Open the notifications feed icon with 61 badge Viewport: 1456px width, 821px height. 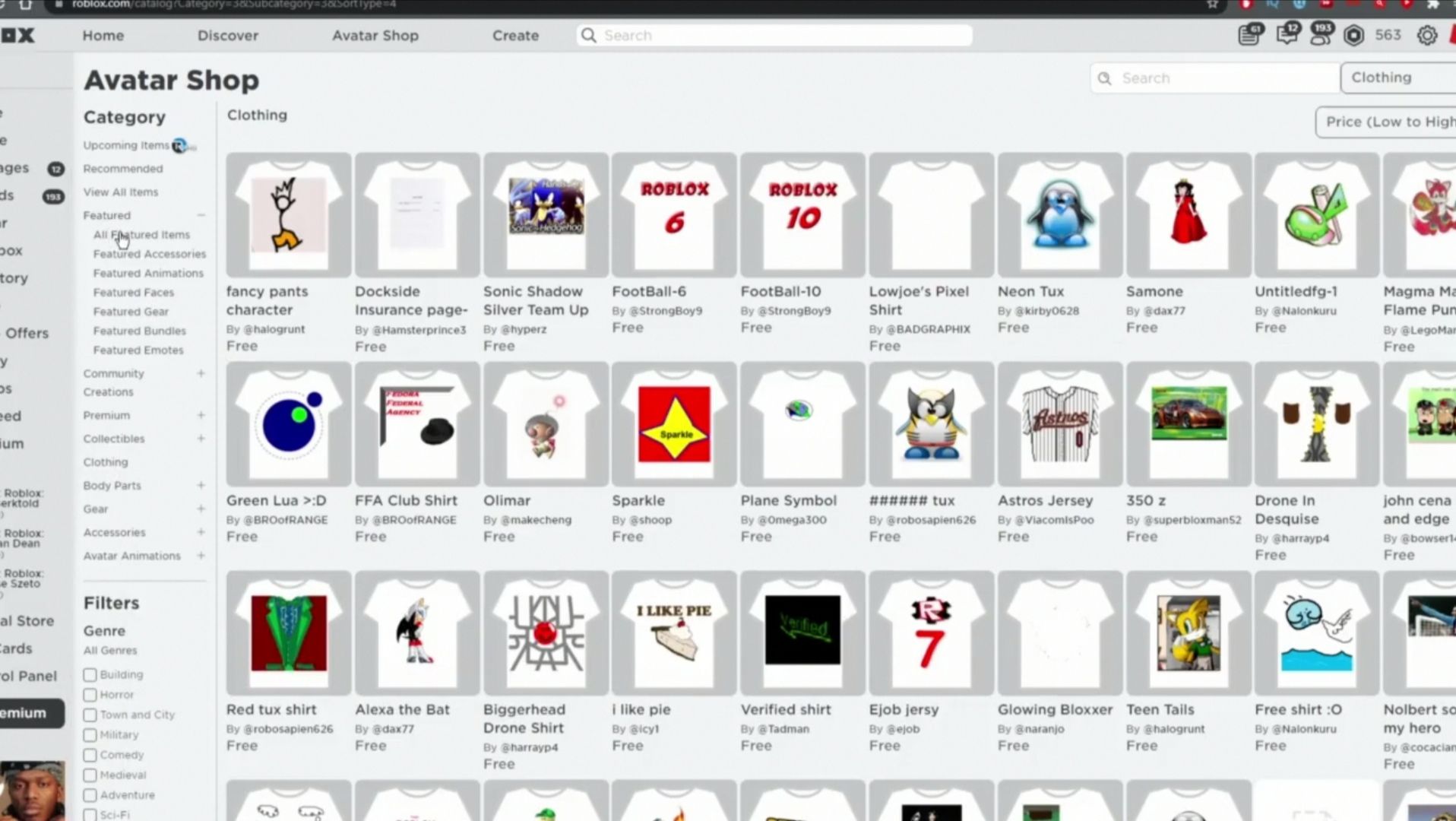coord(1250,34)
